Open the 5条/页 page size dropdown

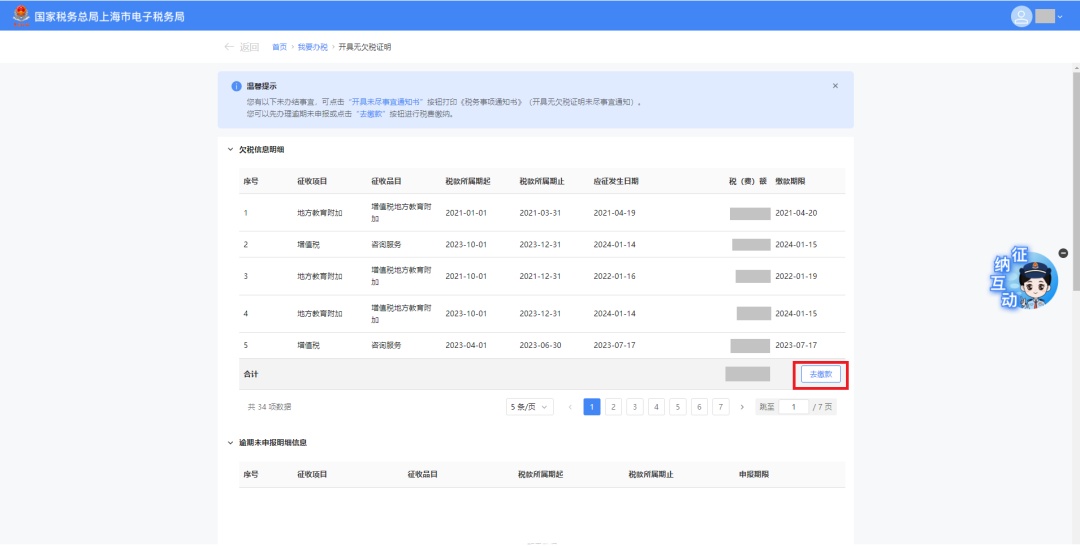(x=529, y=407)
